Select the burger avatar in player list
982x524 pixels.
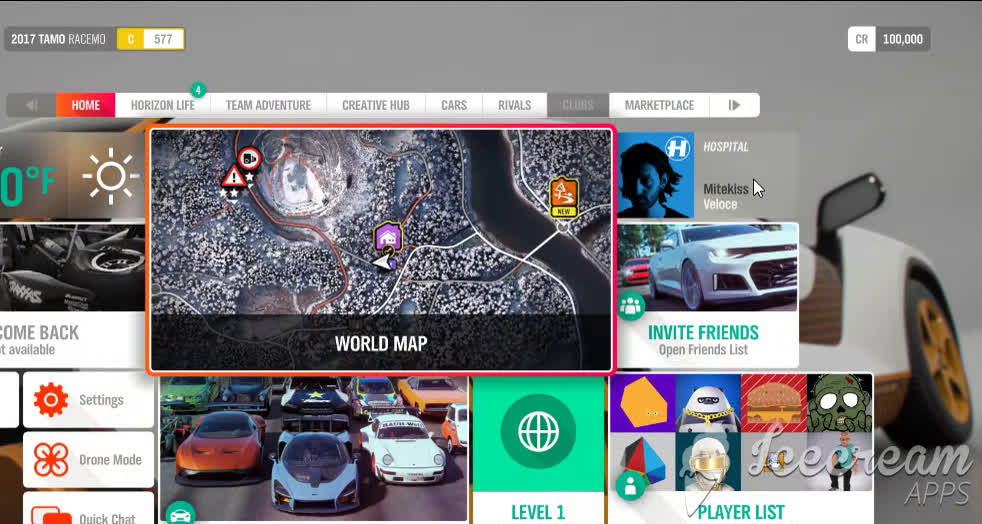[x=774, y=403]
